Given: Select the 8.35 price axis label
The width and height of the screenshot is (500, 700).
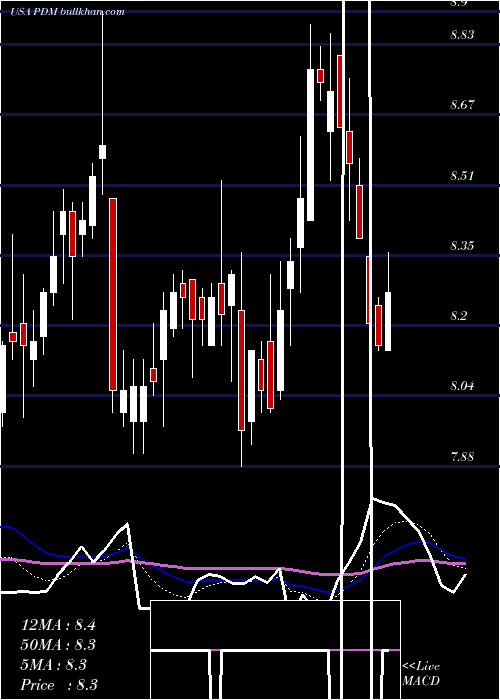Looking at the screenshot, I should click(462, 246).
